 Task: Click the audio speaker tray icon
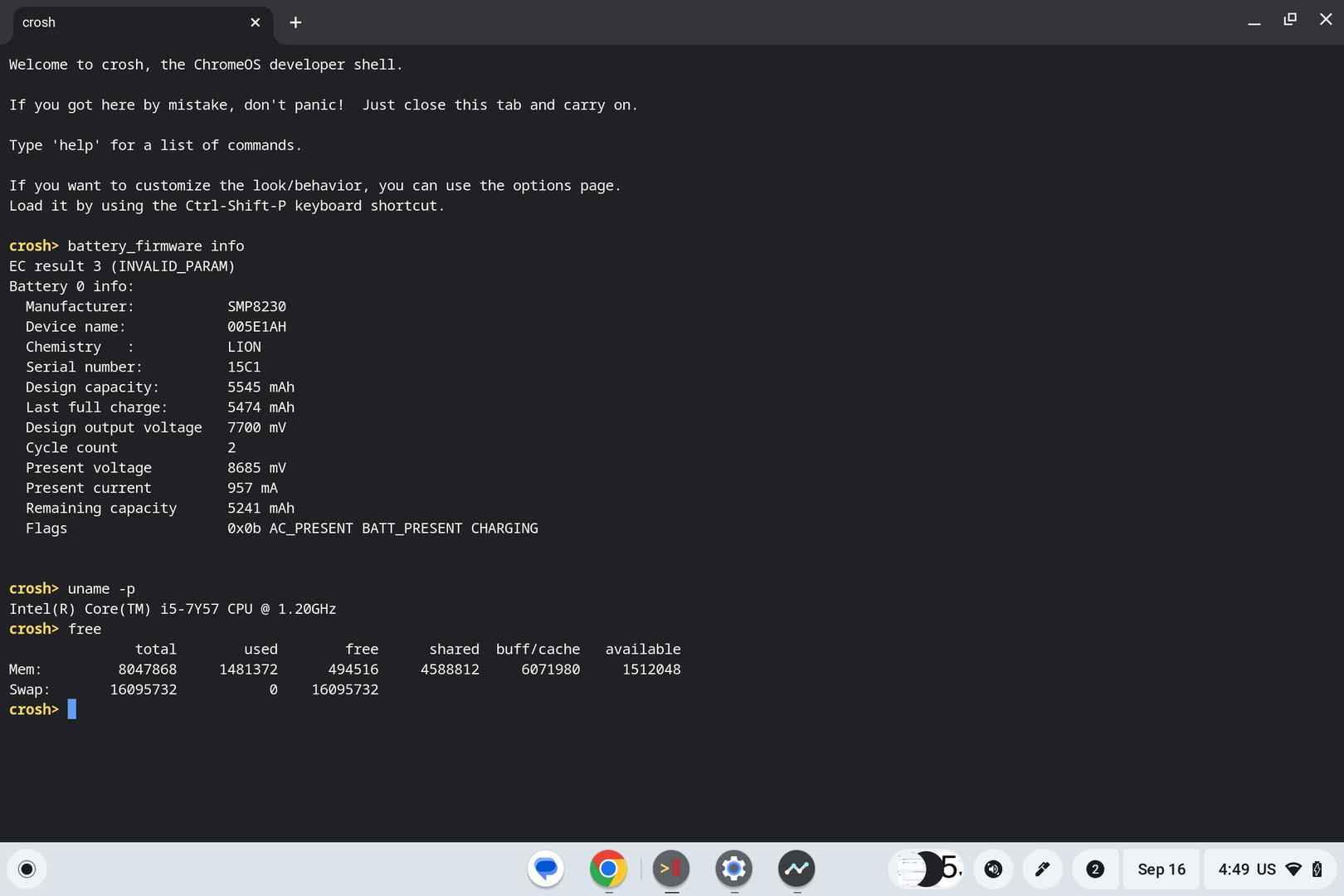(993, 869)
